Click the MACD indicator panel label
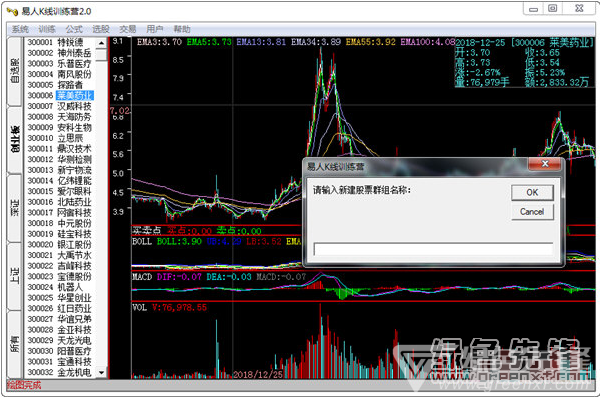Viewport: 600px width, 398px height. [x=142, y=277]
